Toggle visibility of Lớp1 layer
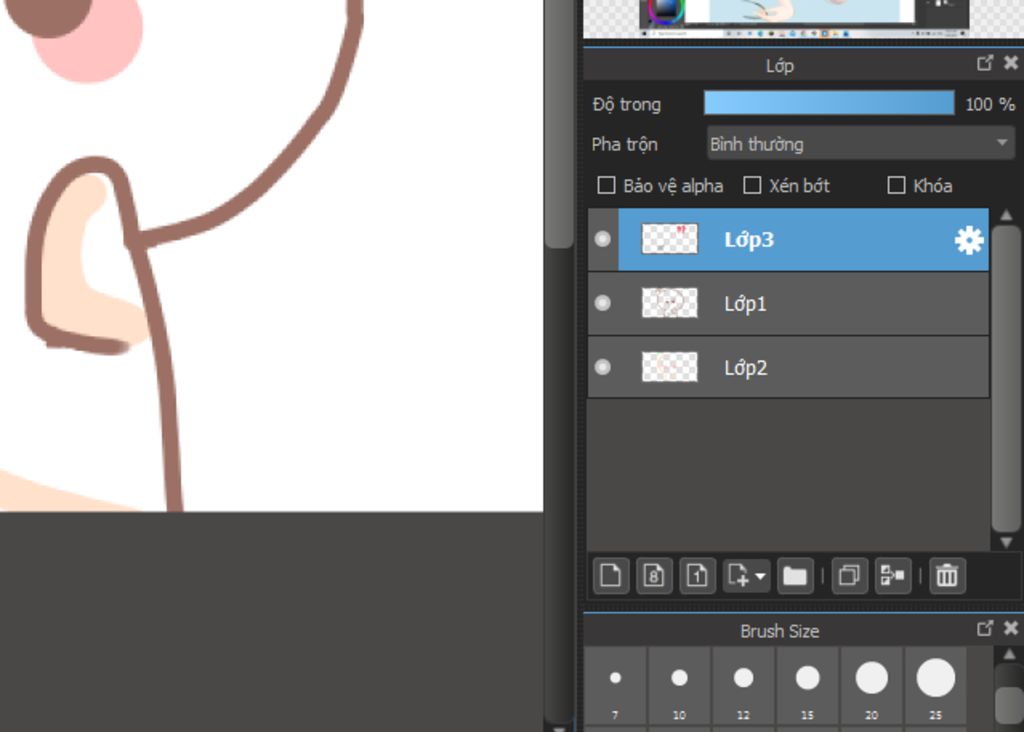 [603, 303]
